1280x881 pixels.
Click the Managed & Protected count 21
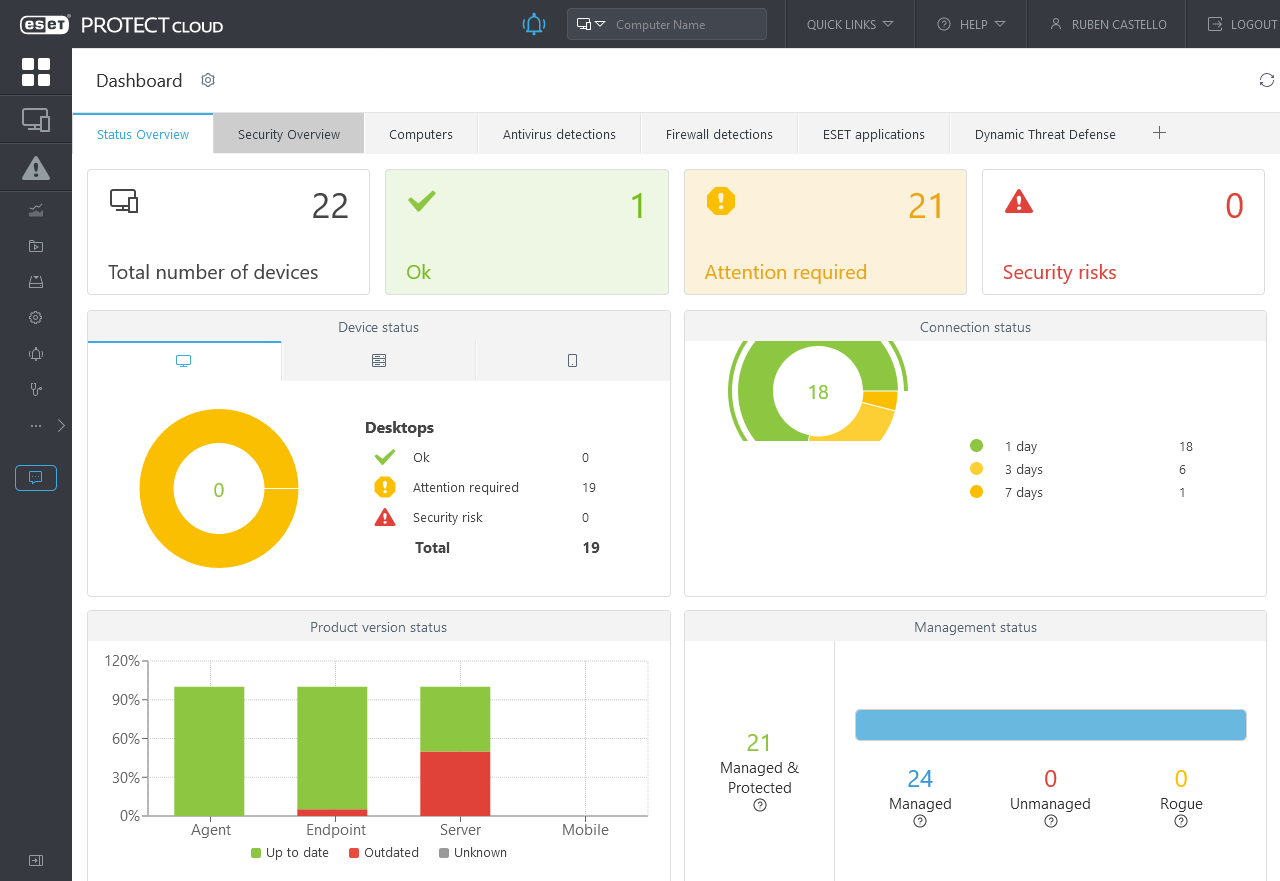coord(759,743)
